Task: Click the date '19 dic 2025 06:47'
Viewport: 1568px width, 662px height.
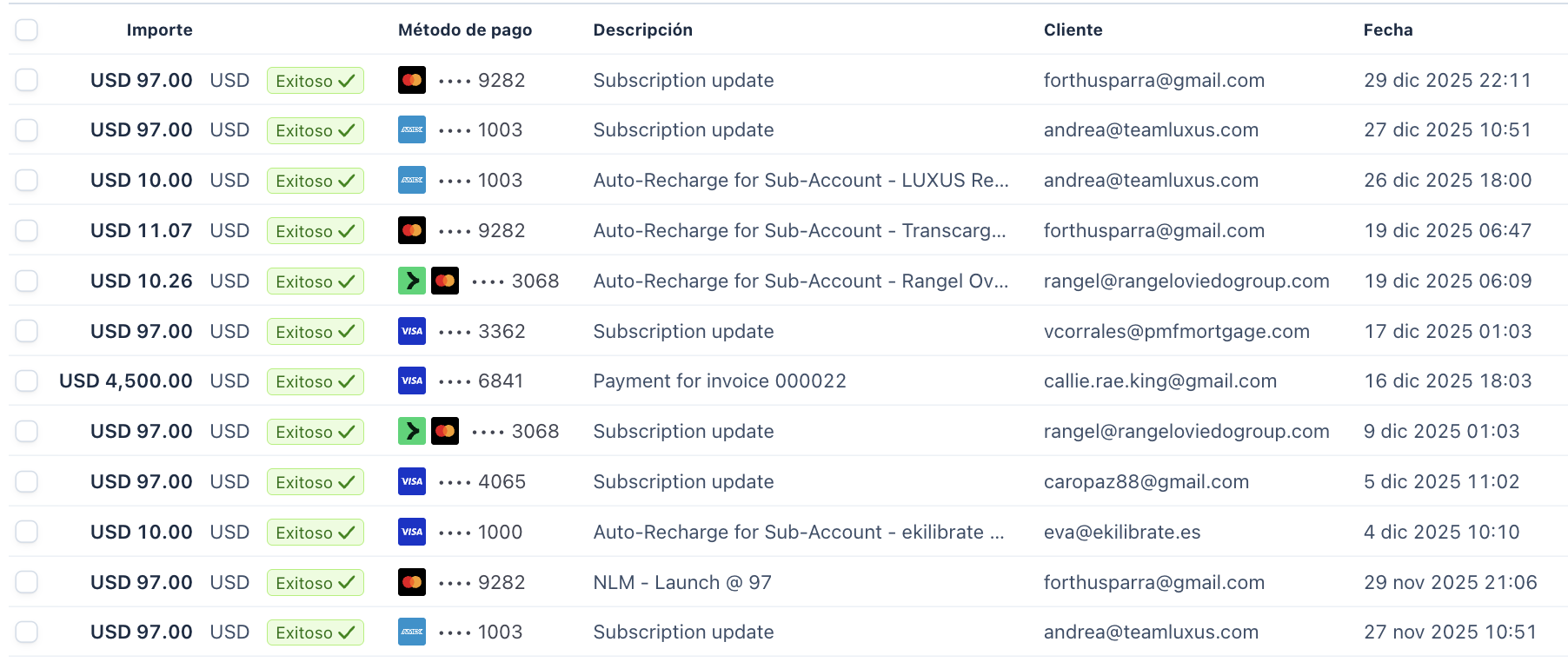Action: pos(1448,230)
